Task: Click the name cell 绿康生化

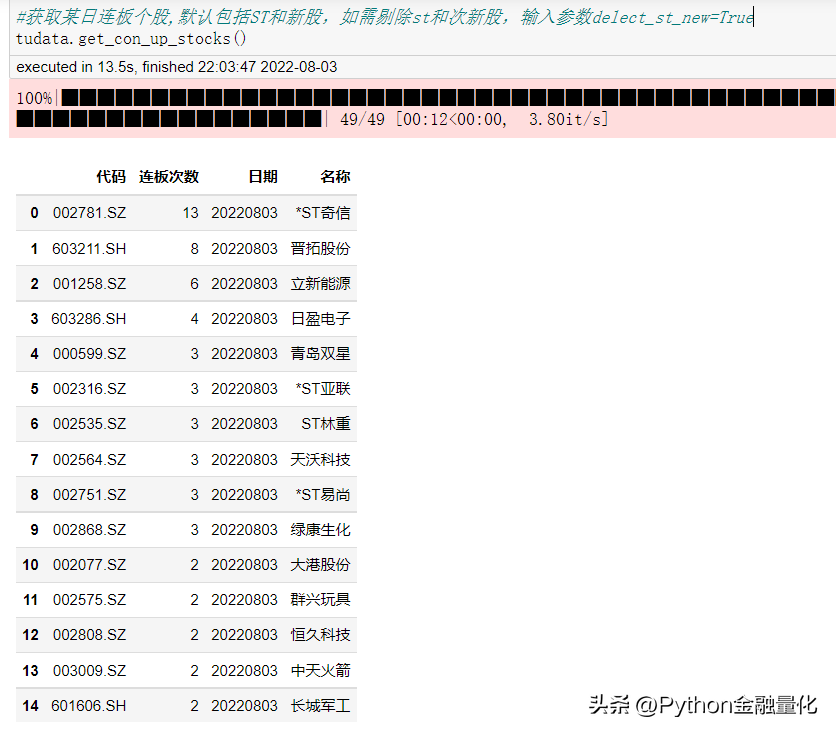Action: 320,530
